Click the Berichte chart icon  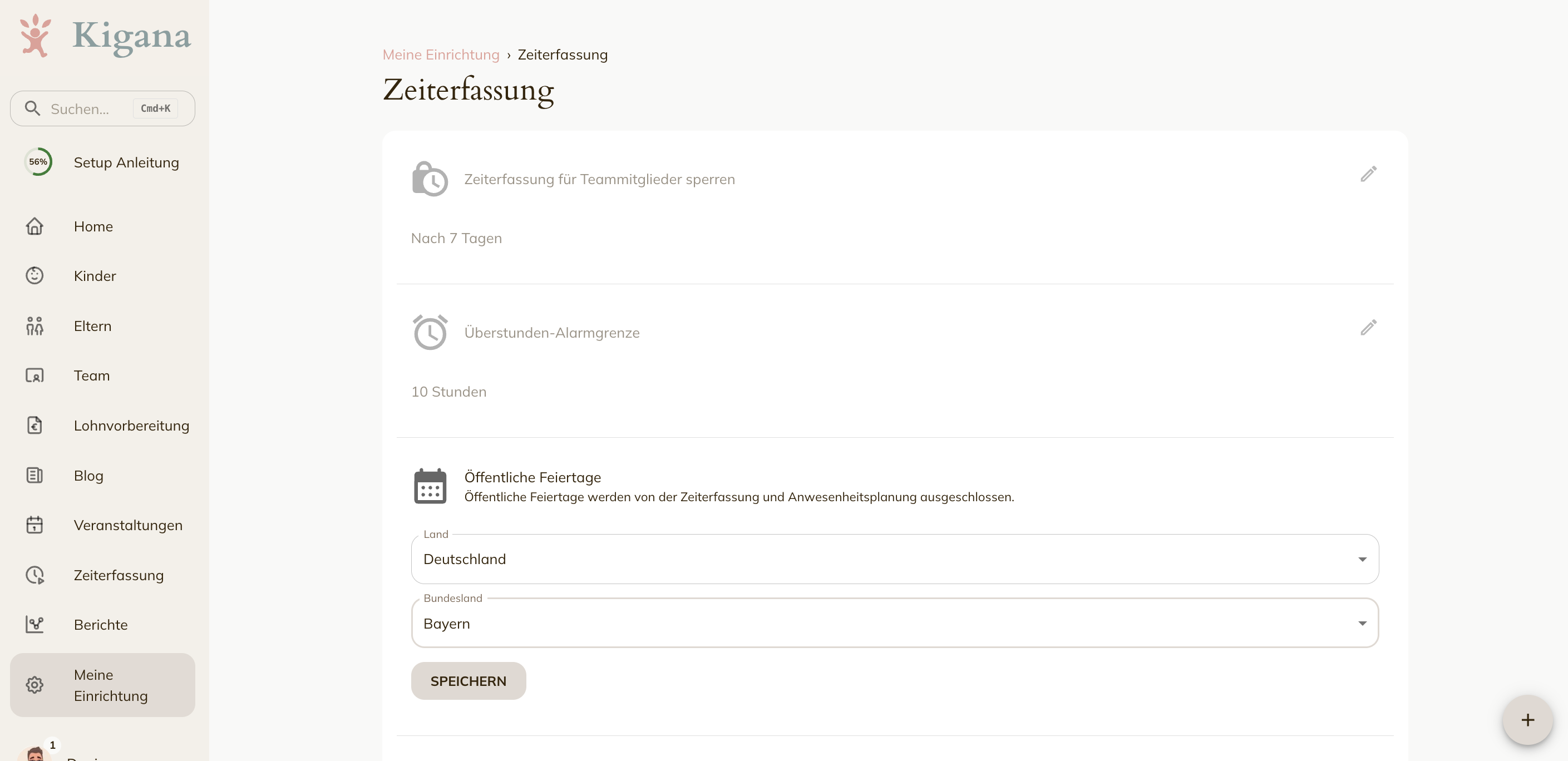click(x=34, y=625)
